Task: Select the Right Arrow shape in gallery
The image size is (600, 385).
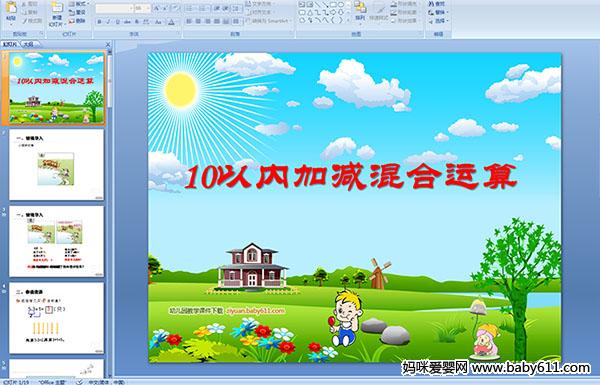Action: (x=333, y=12)
